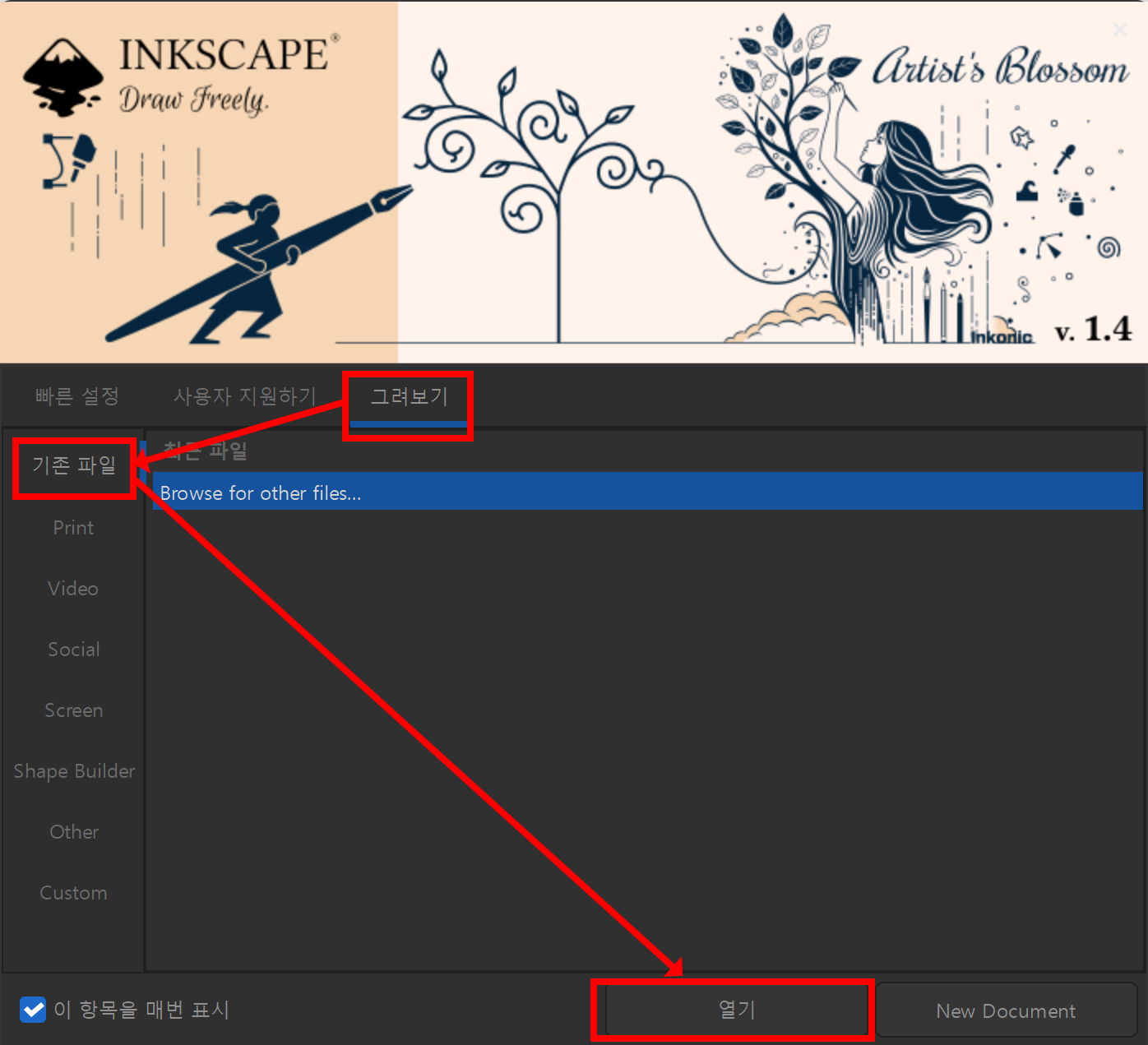Open the 빠른 설정 tab
The width and height of the screenshot is (1148, 1045).
[x=77, y=396]
